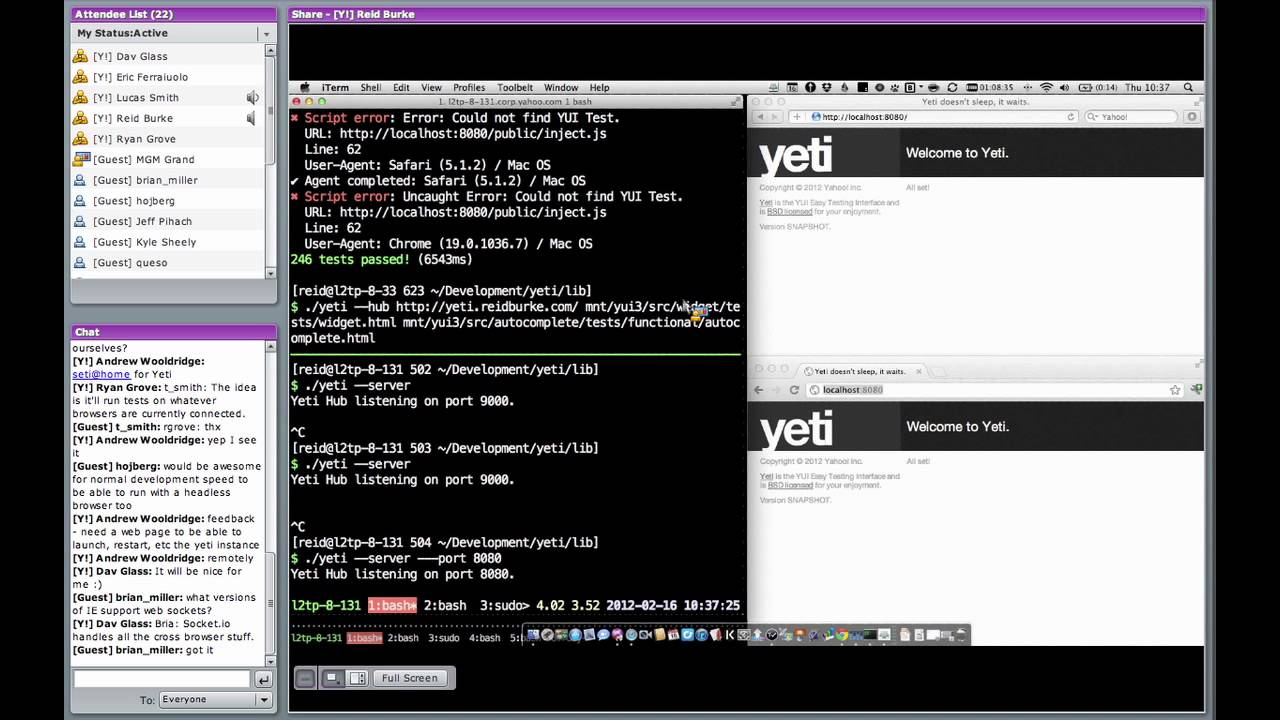Screen dimensions: 1280x720
Task: Open the Window menu
Action: coord(561,88)
